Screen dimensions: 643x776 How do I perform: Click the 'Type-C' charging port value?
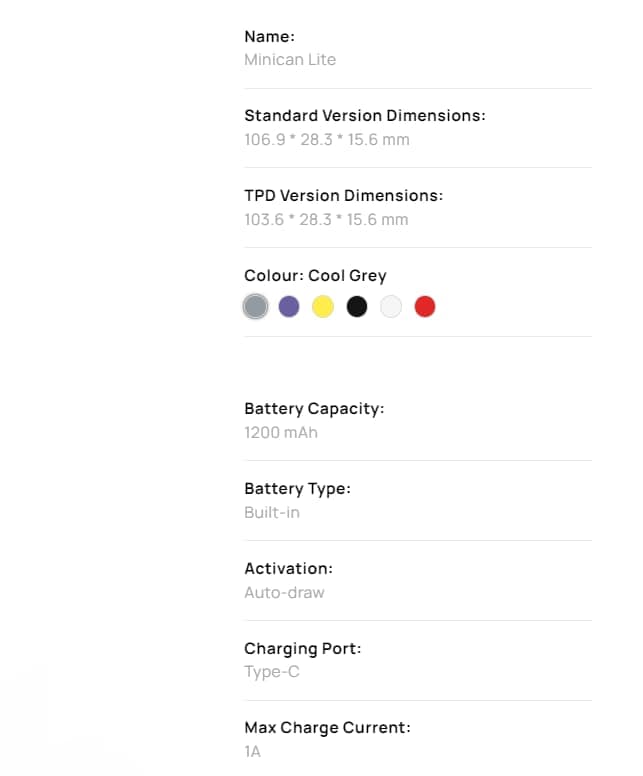[272, 672]
